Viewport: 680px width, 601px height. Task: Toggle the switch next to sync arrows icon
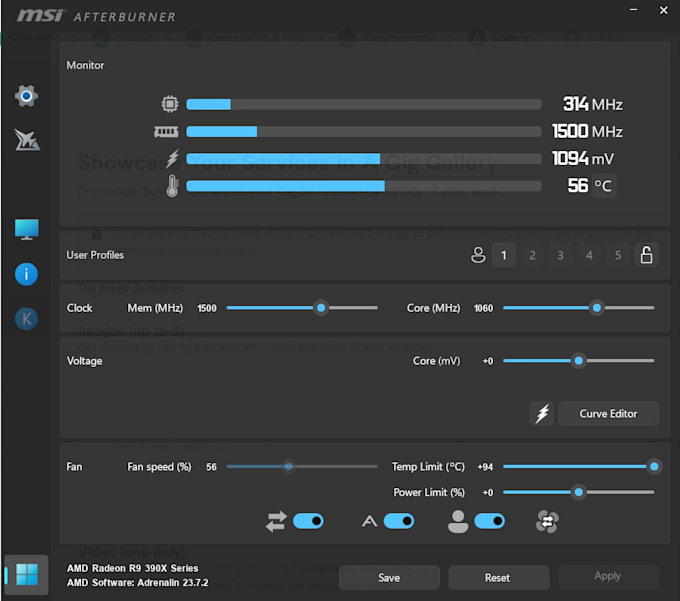(x=308, y=521)
